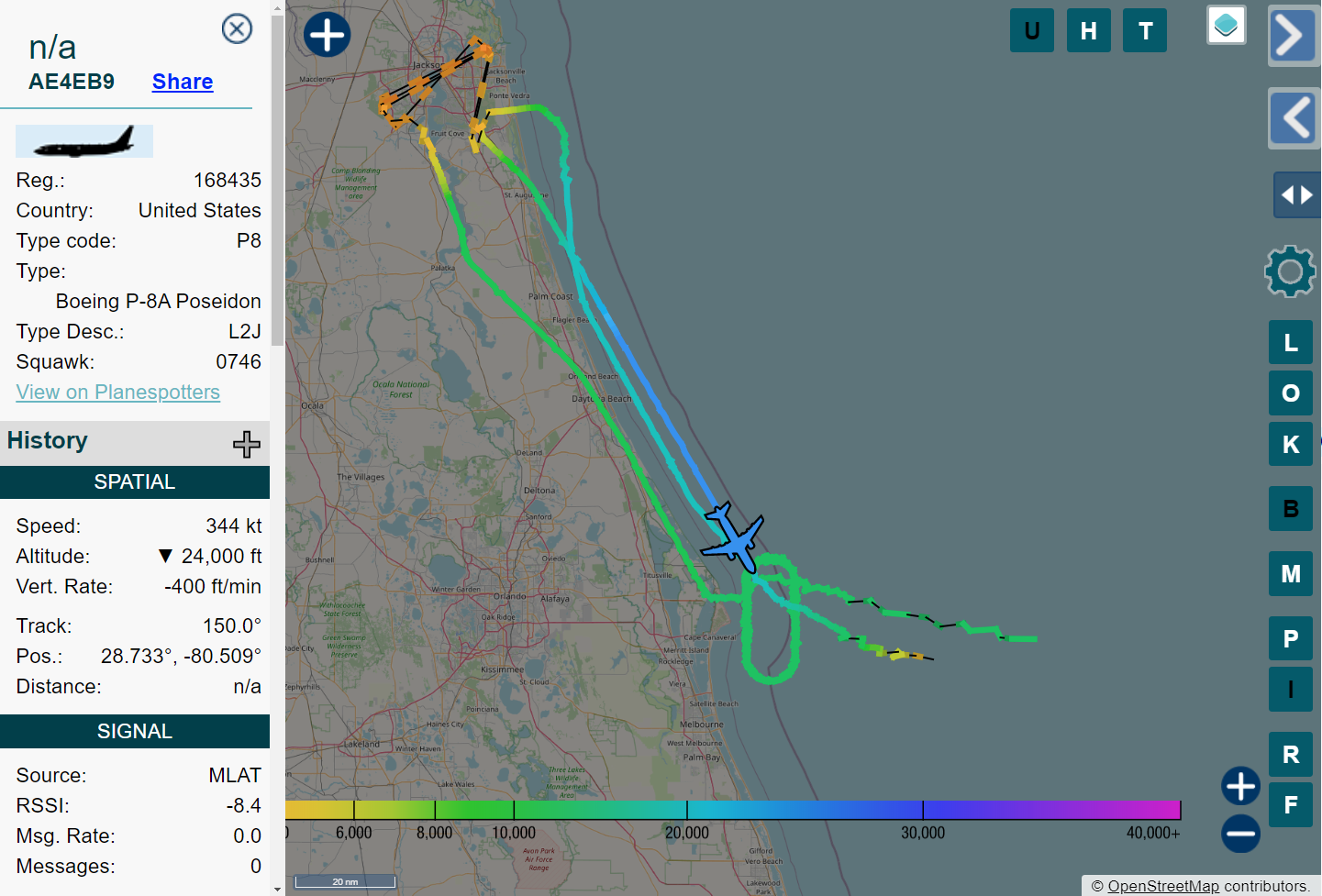
Task: Toggle the U map button
Action: pos(1032,30)
